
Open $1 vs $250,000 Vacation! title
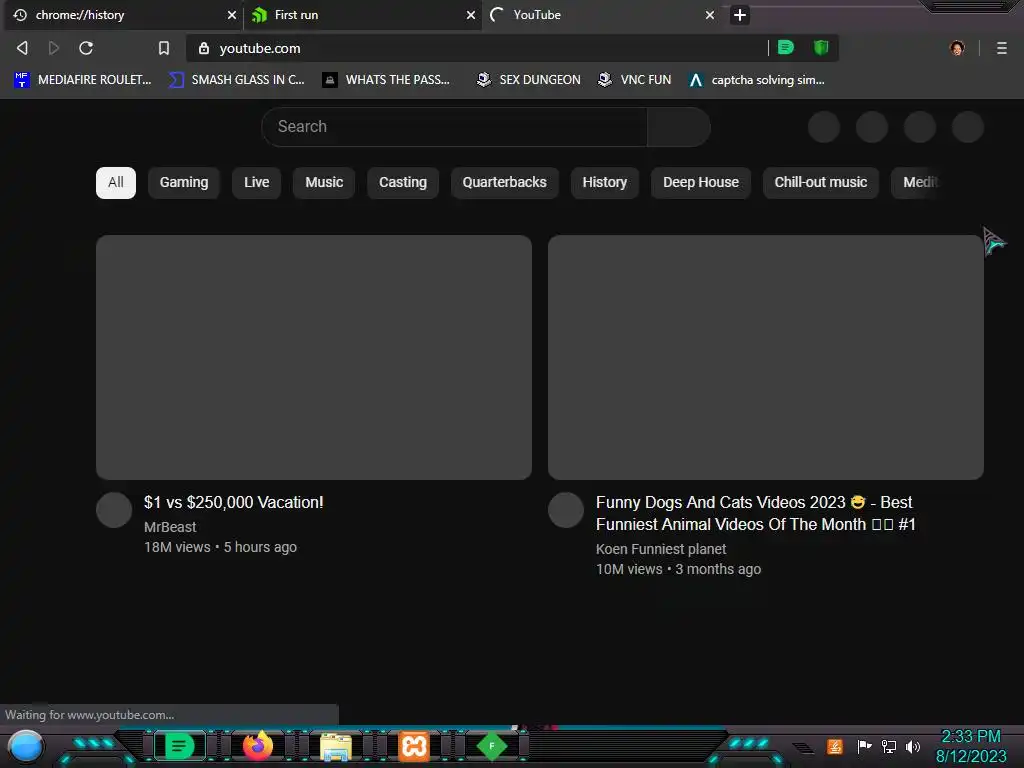pos(234,502)
